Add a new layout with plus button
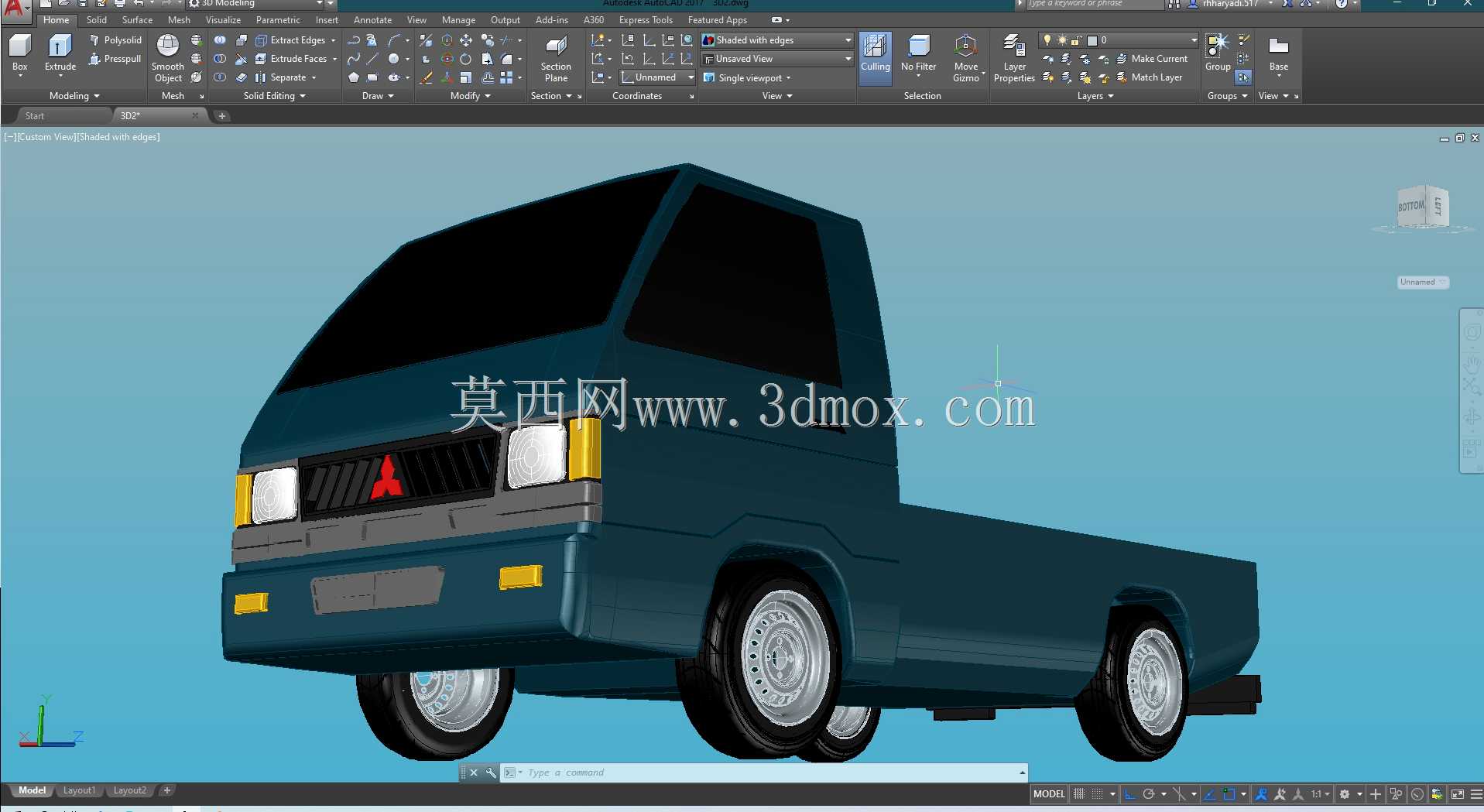1484x812 pixels. pyautogui.click(x=166, y=790)
